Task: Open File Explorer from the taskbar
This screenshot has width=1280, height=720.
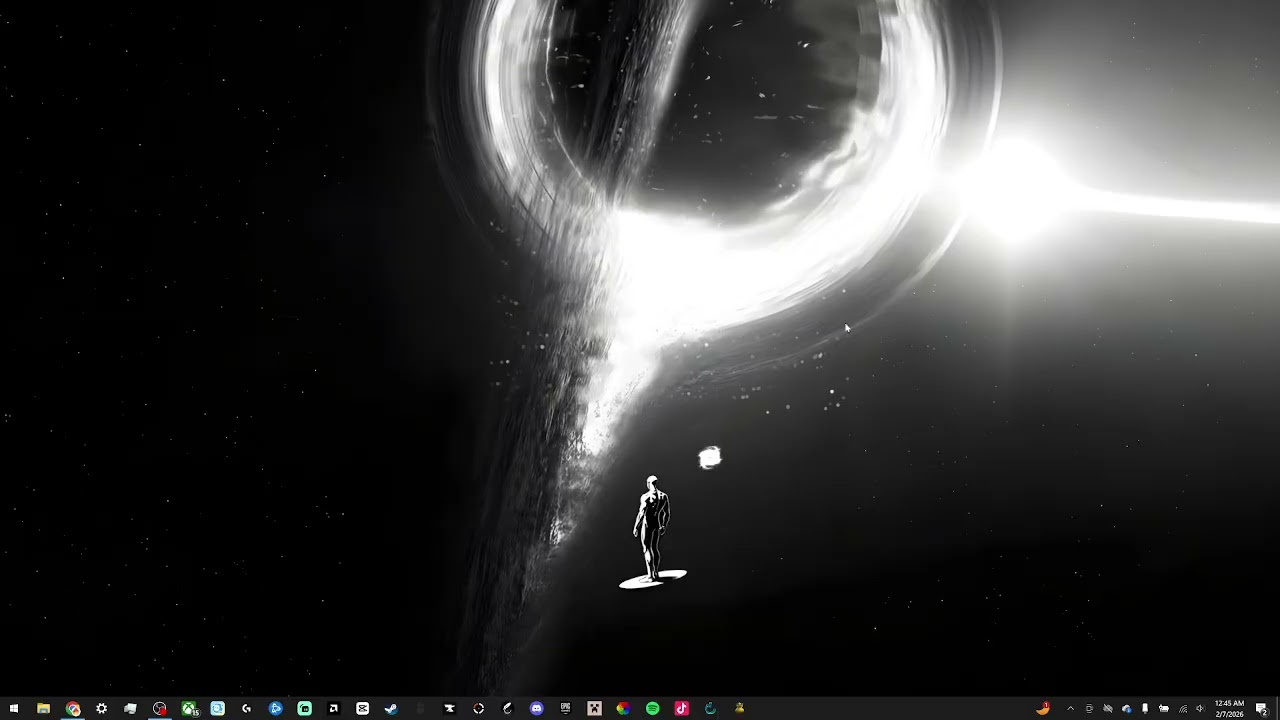Action: coord(43,708)
